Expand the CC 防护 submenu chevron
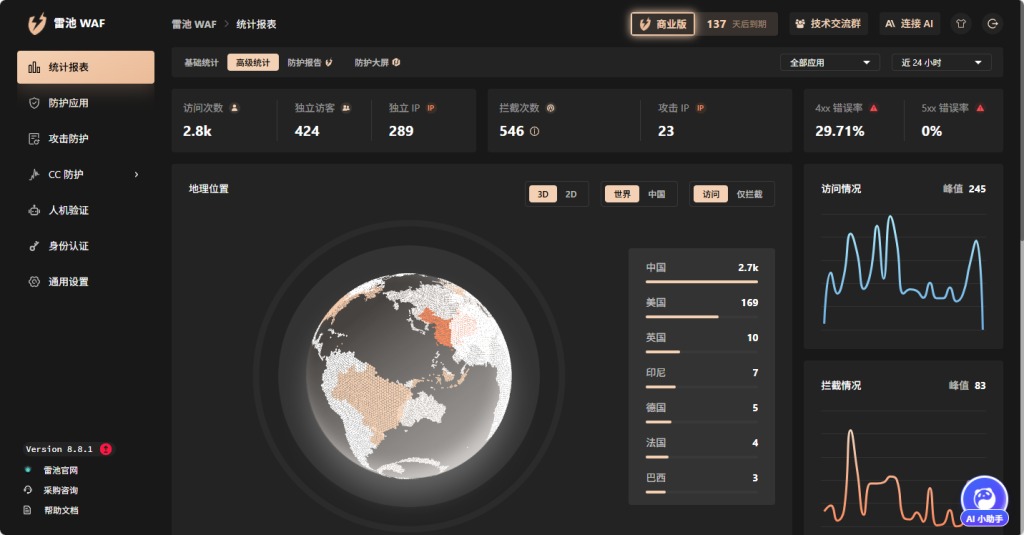Screen dimensions: 1024x535 coord(136,174)
